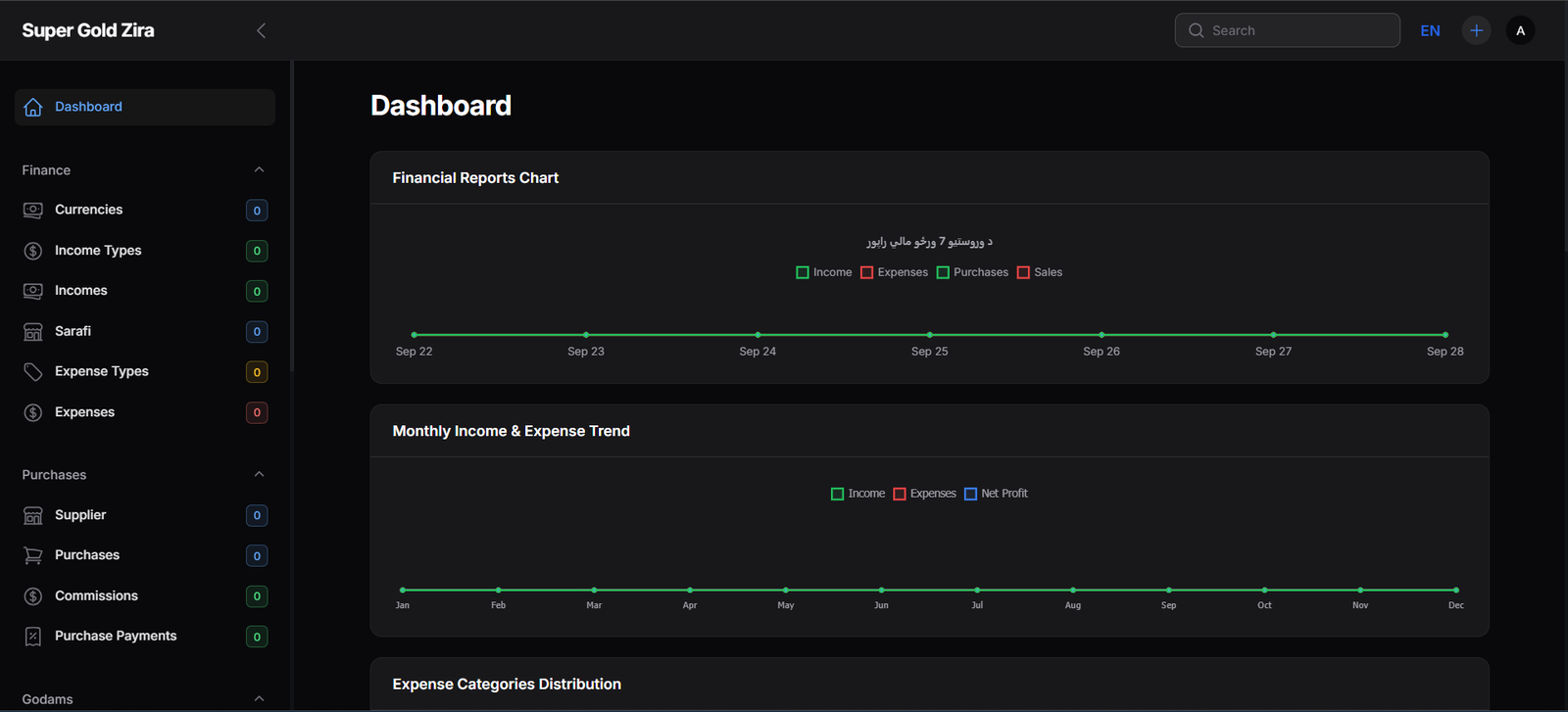
Task: Open the Supplier menu item
Action: 80,515
